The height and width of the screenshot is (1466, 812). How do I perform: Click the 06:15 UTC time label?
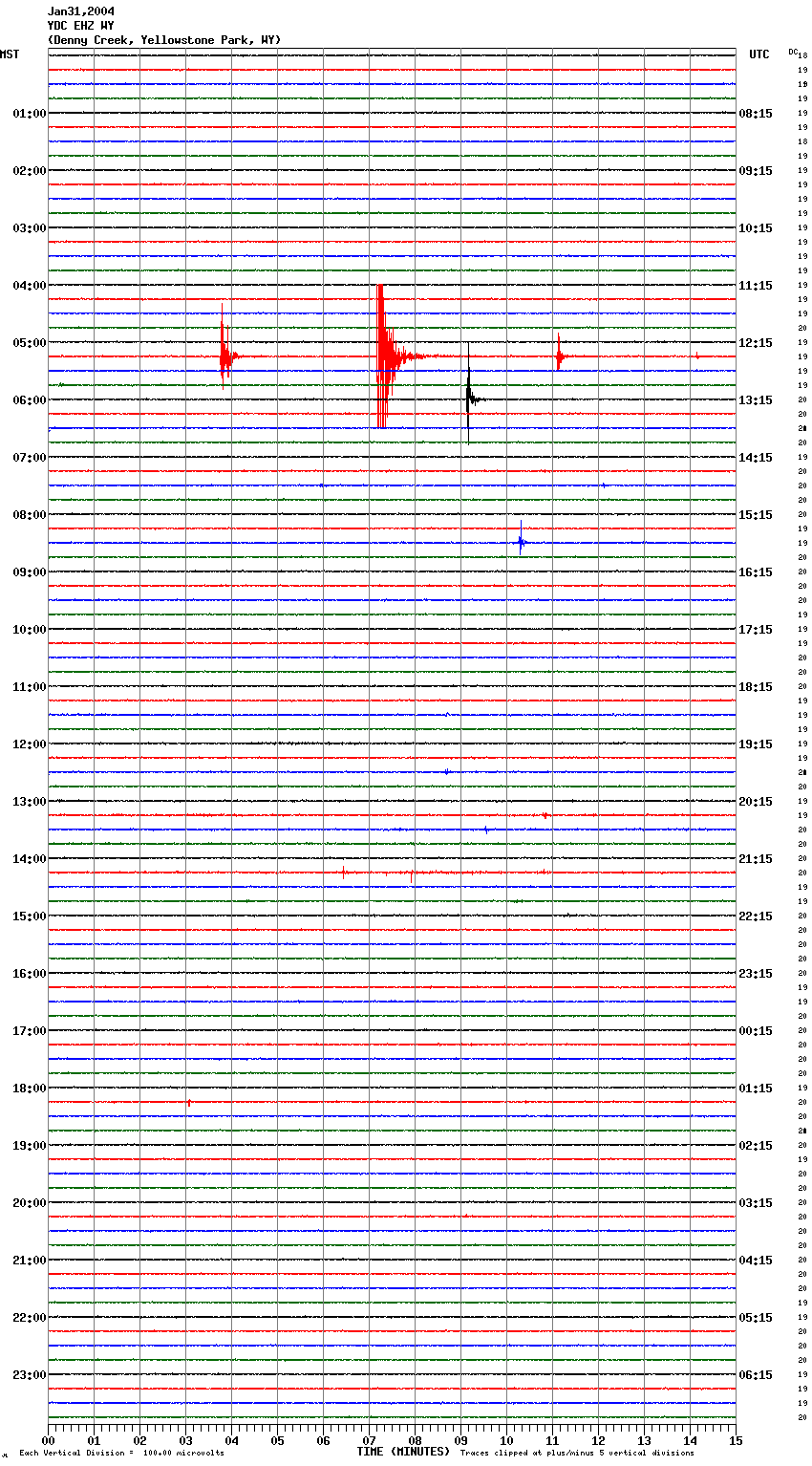pyautogui.click(x=756, y=1375)
